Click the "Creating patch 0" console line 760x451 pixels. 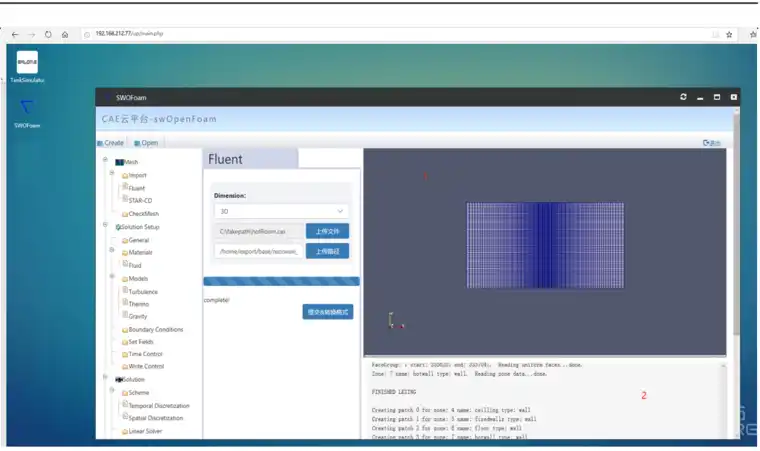pos(451,410)
